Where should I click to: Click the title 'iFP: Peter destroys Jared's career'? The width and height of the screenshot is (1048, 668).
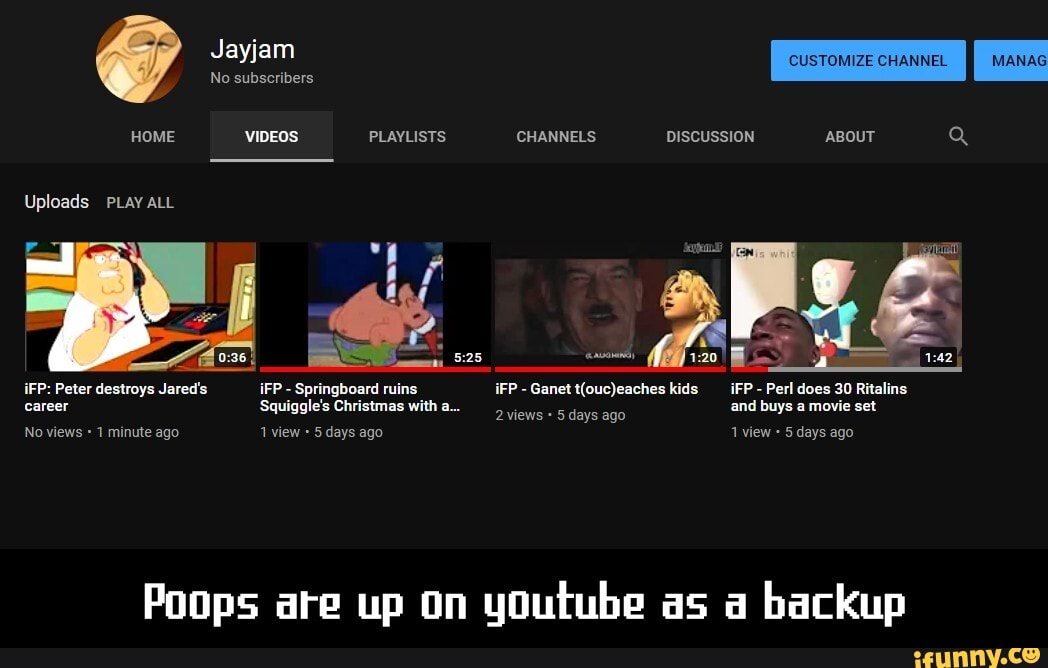coord(116,397)
